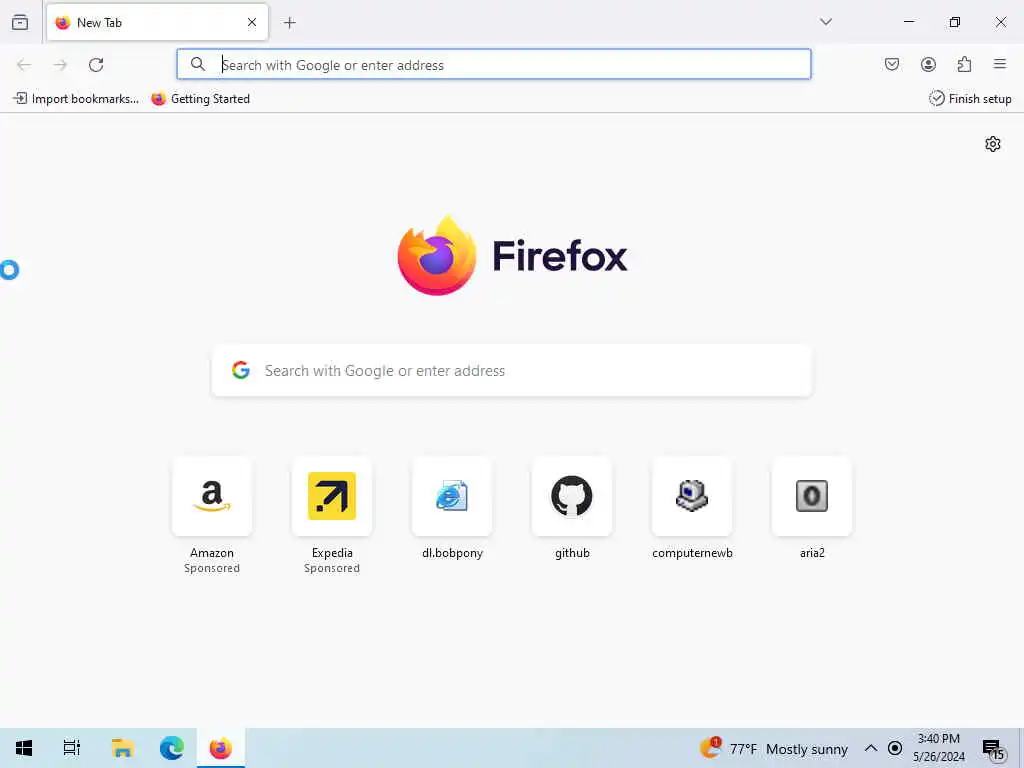Screen dimensions: 1024x768
Task: Open the application hamburger menu
Action: tap(1000, 64)
